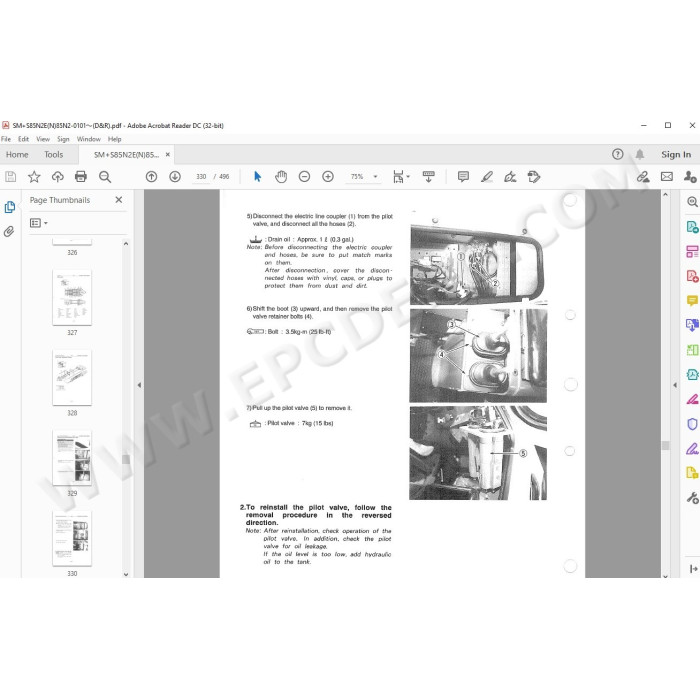Click the Save file icon
The width and height of the screenshot is (700, 700).
(10, 177)
